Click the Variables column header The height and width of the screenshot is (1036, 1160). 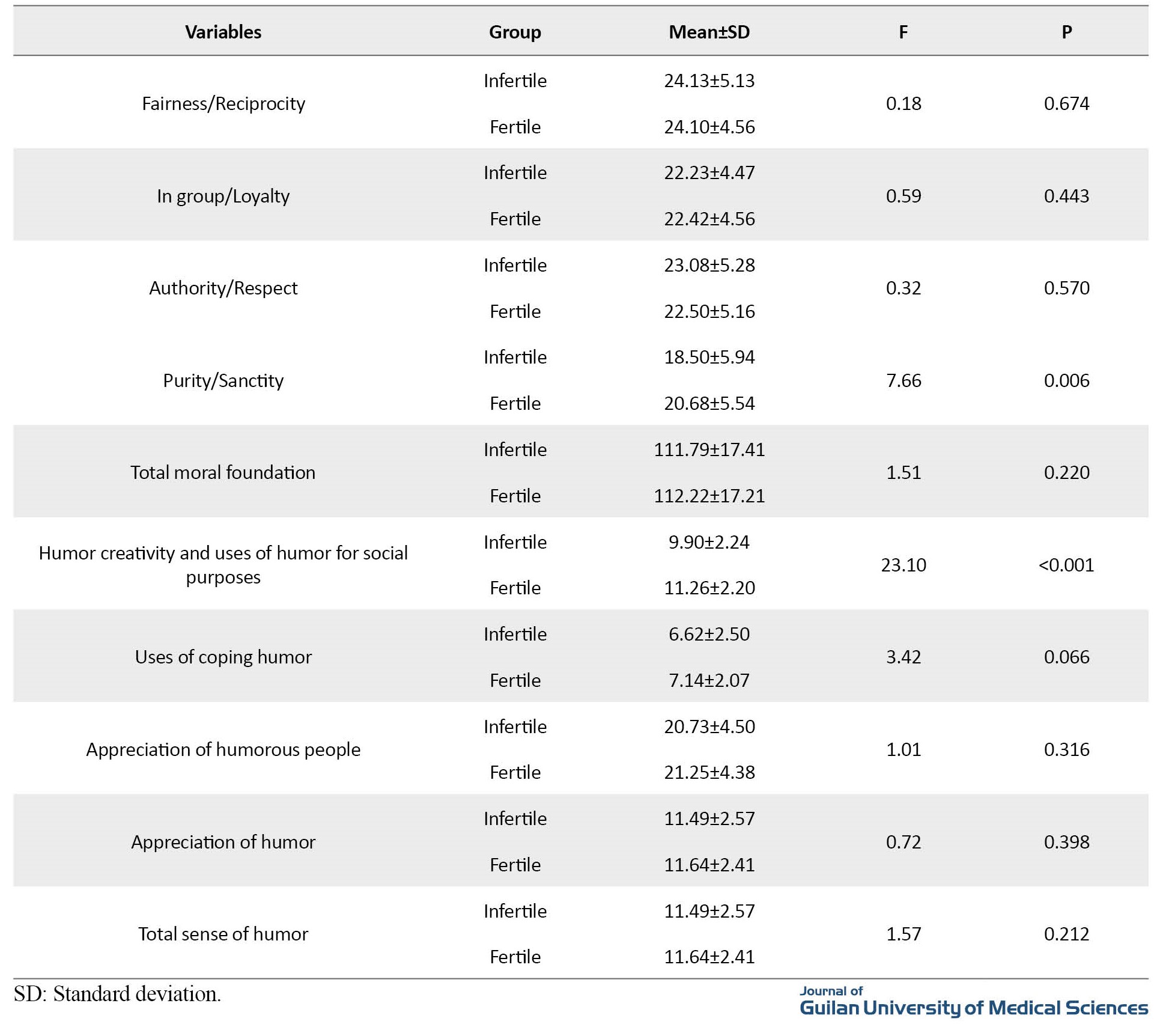tap(223, 32)
